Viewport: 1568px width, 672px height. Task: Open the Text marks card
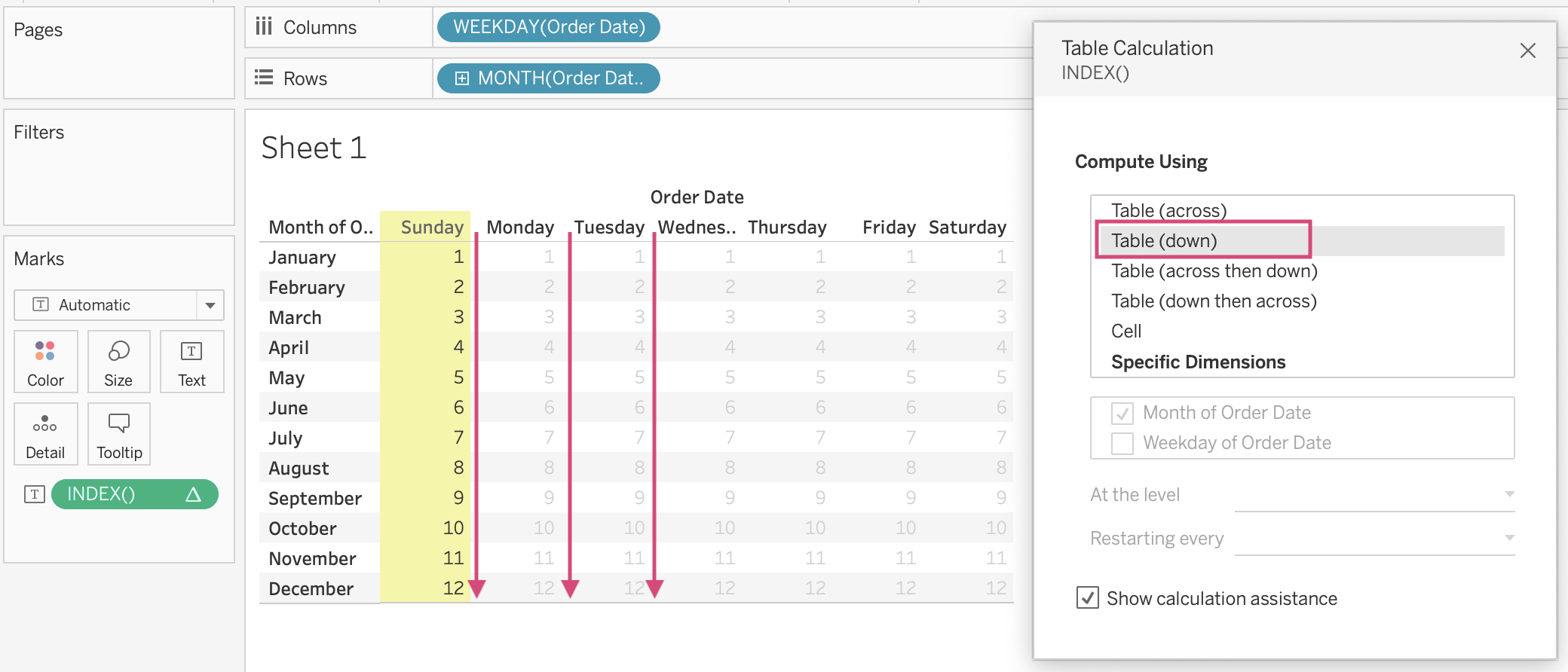click(x=191, y=362)
